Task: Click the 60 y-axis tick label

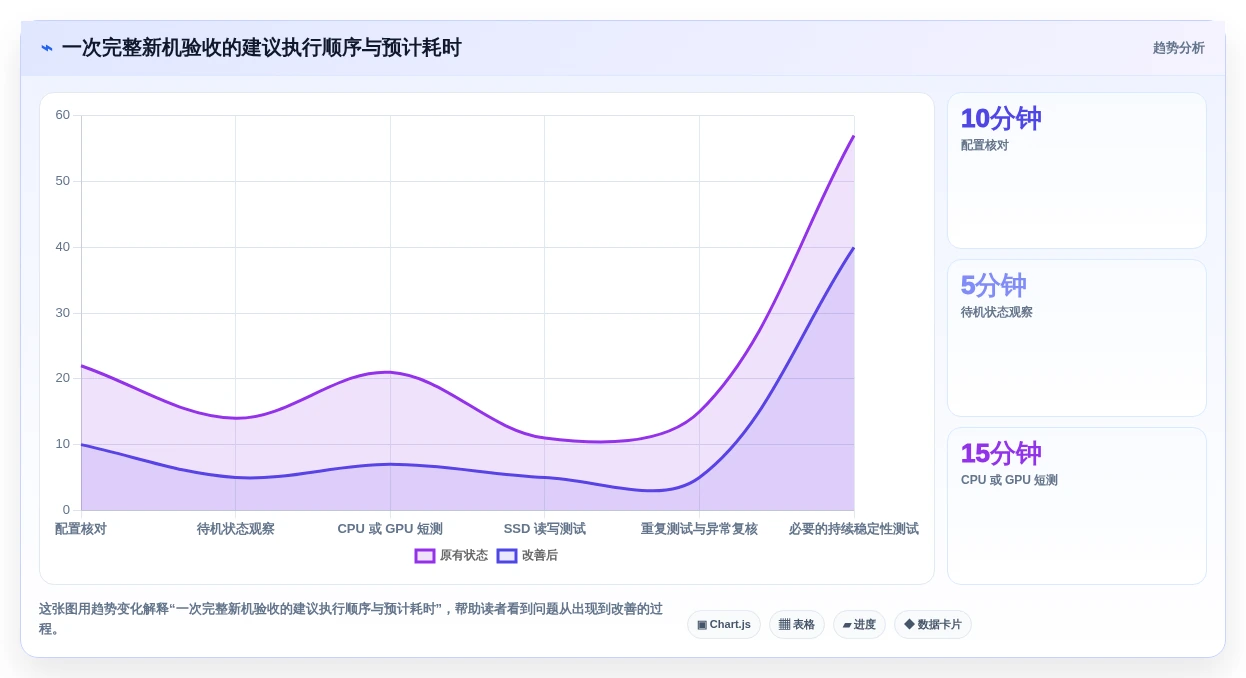Action: click(x=63, y=115)
